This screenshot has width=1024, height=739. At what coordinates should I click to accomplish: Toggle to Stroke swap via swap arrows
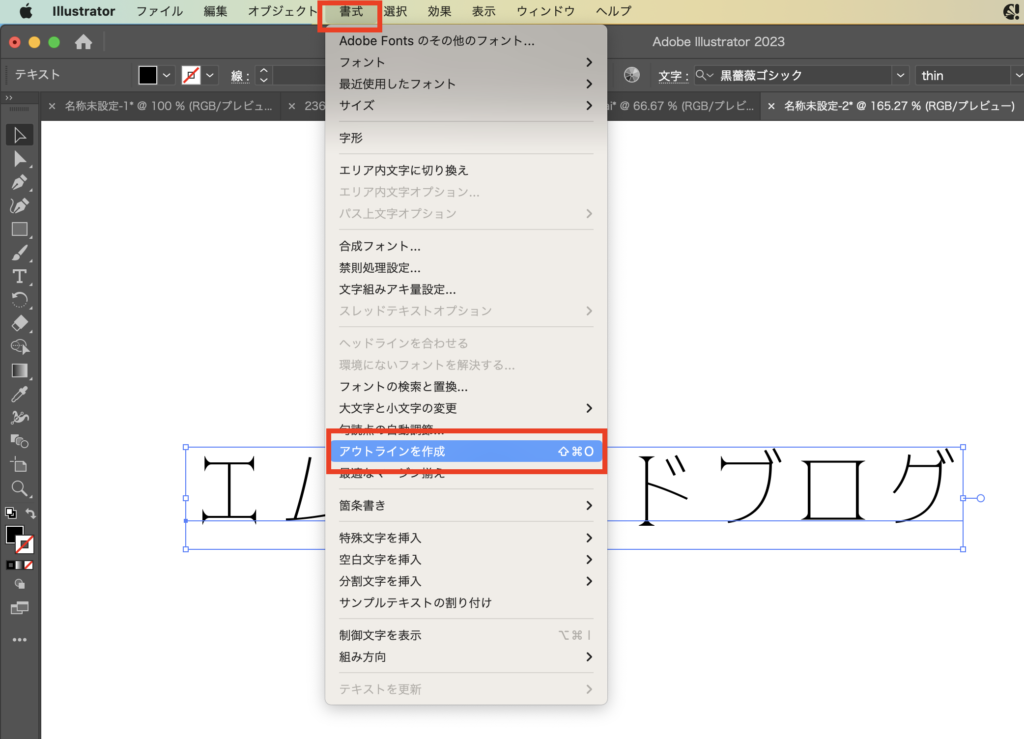pyautogui.click(x=30, y=514)
